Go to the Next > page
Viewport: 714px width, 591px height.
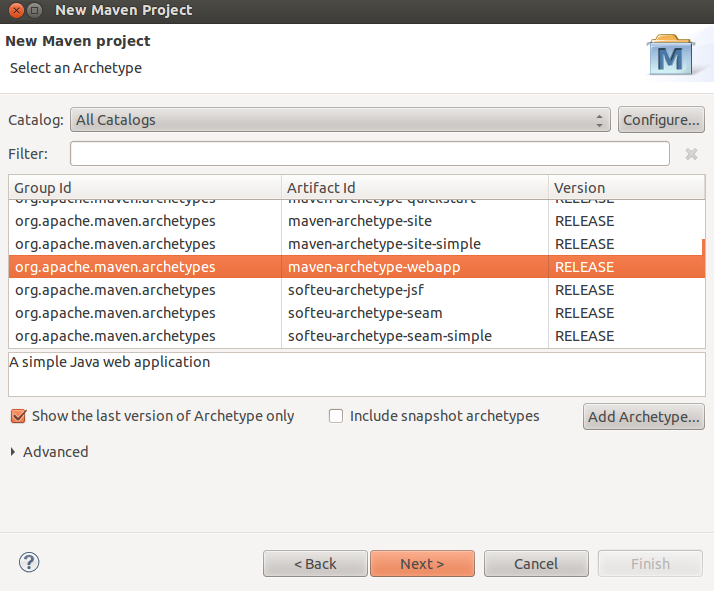422,564
